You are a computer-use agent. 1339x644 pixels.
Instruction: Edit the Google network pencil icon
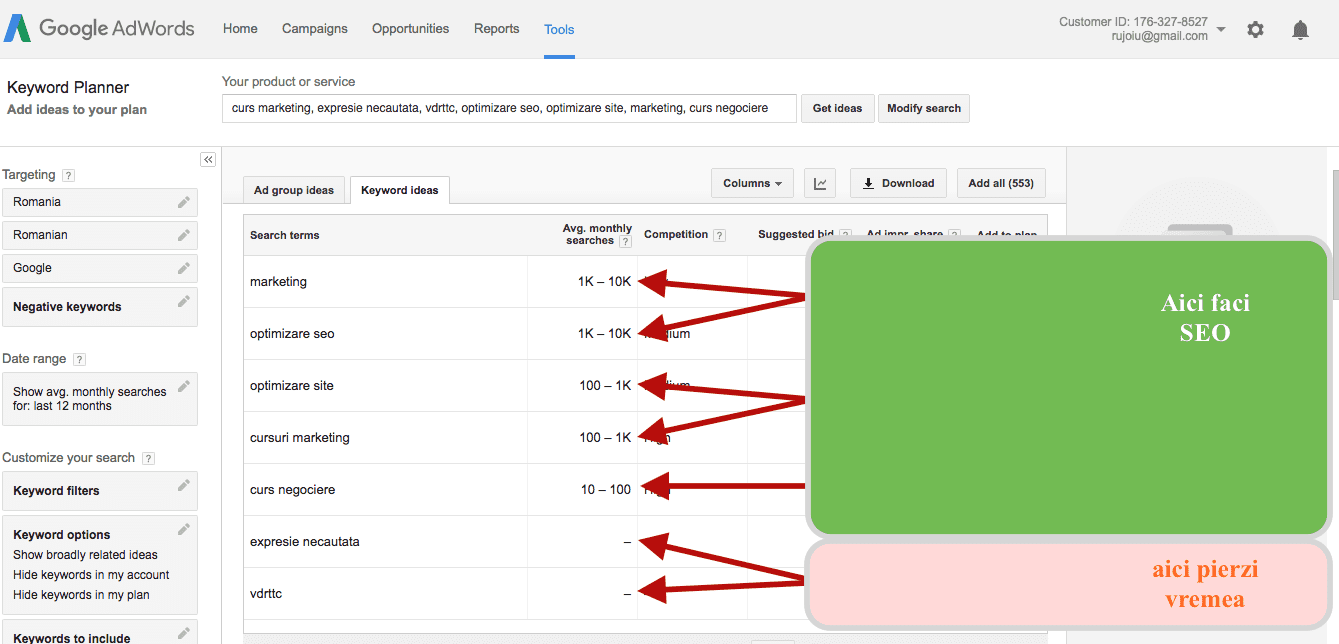(184, 268)
